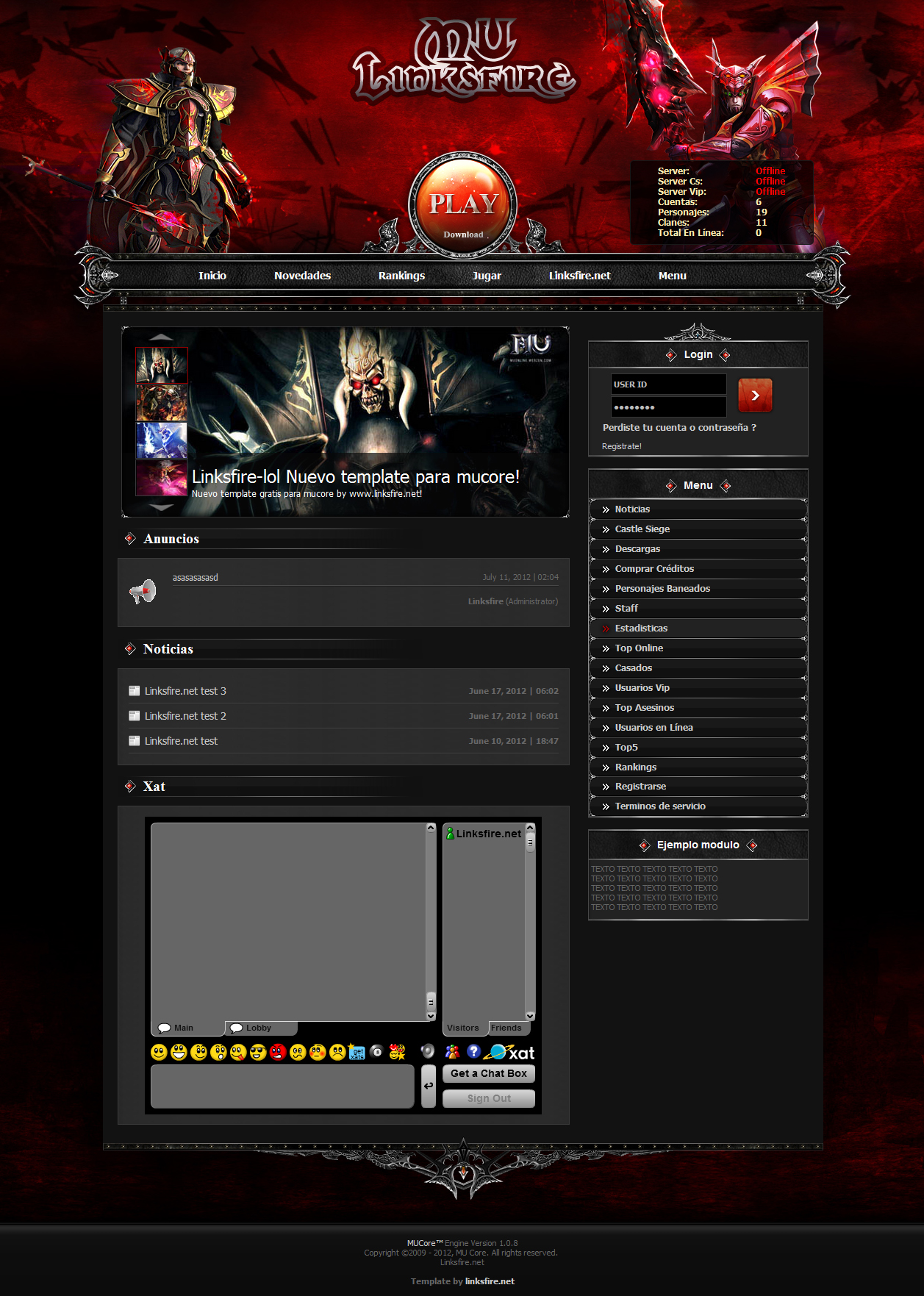
Task: Click the MU Linksfire logo
Action: (465, 62)
